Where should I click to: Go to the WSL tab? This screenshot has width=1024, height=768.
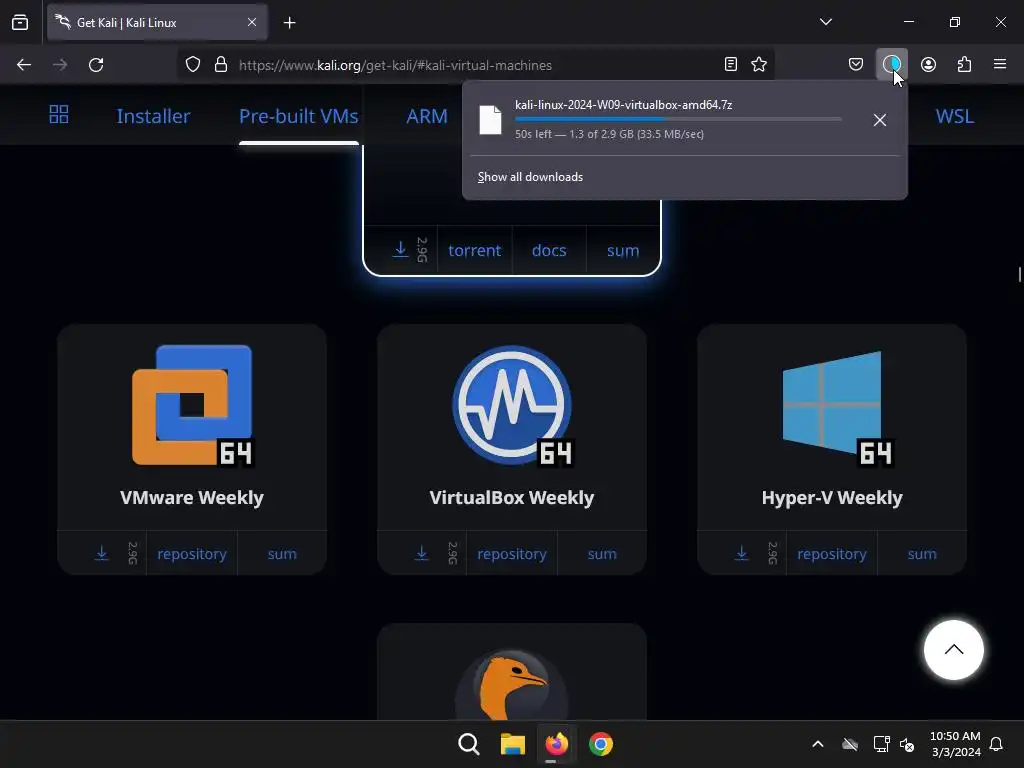pyautogui.click(x=954, y=116)
